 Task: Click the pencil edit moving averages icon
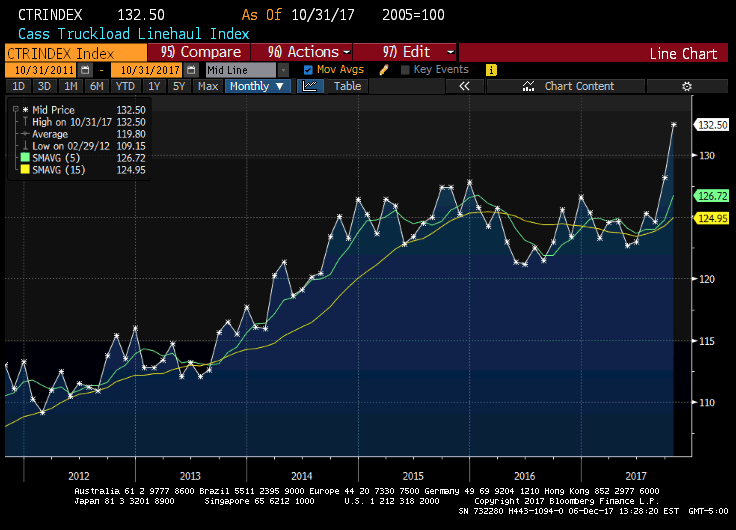coord(383,70)
